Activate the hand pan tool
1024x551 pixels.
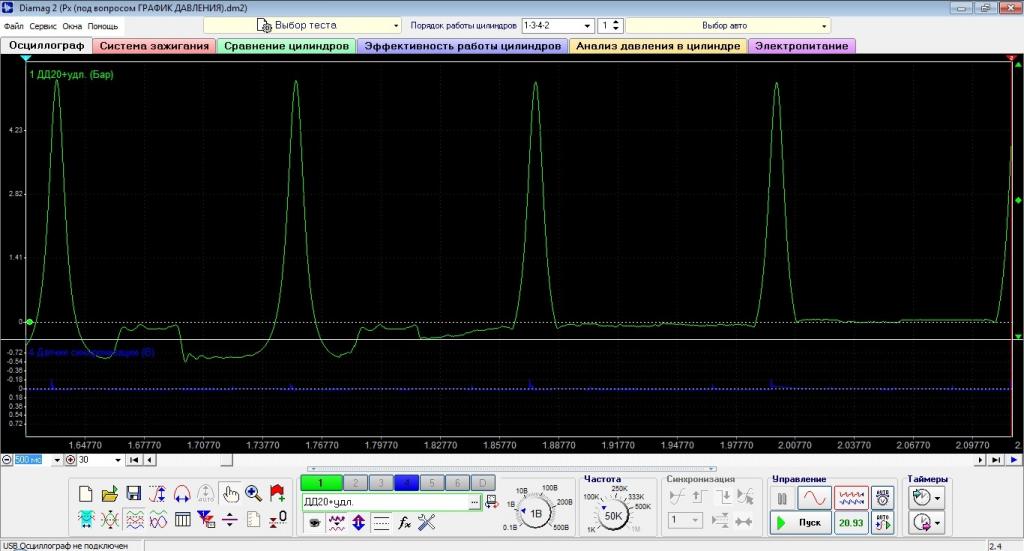[x=230, y=494]
